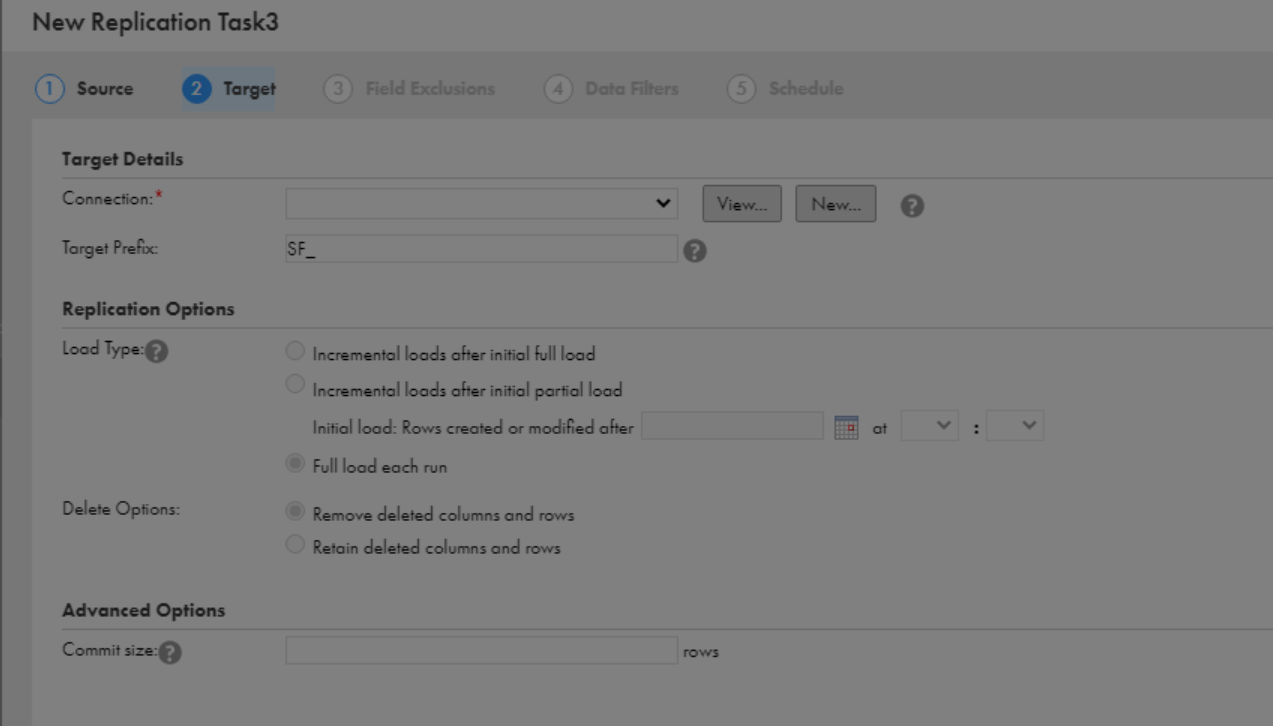Focus the Commit size rows field

[482, 650]
